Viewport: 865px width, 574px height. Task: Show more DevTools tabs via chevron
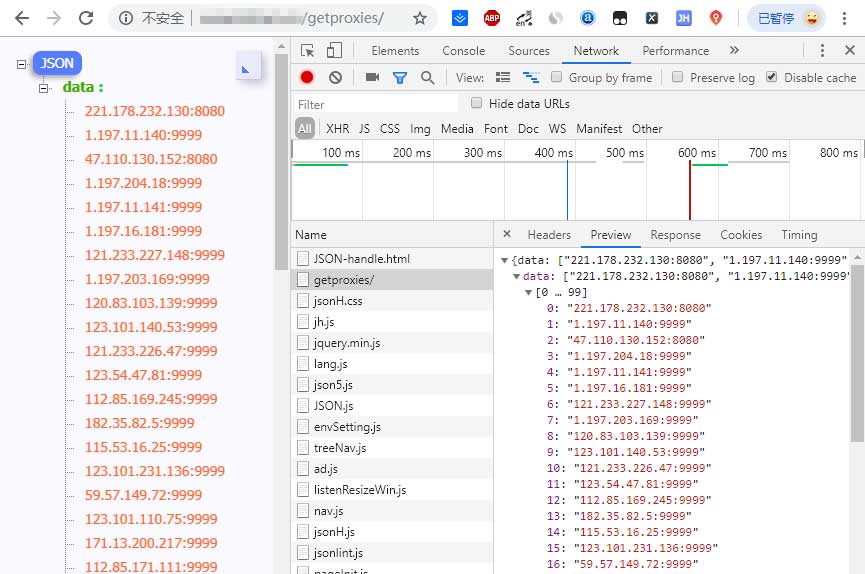734,50
